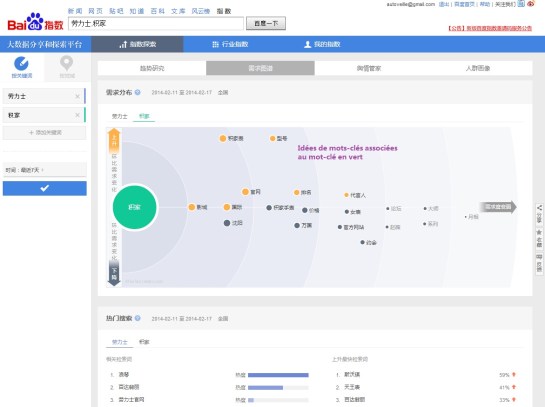Click the 百度首页 link at top right

tap(465, 4)
